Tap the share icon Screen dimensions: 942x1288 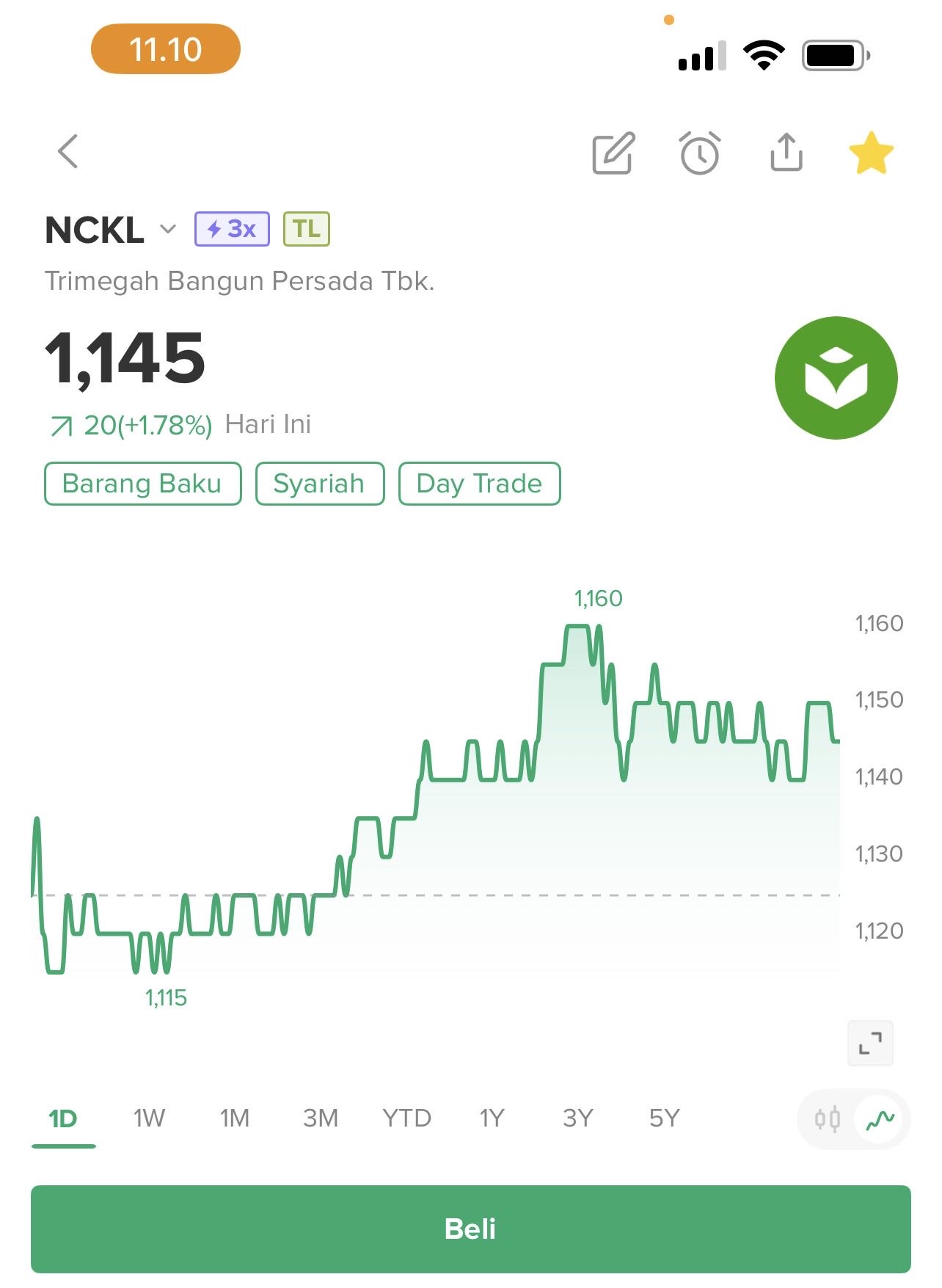click(x=786, y=153)
